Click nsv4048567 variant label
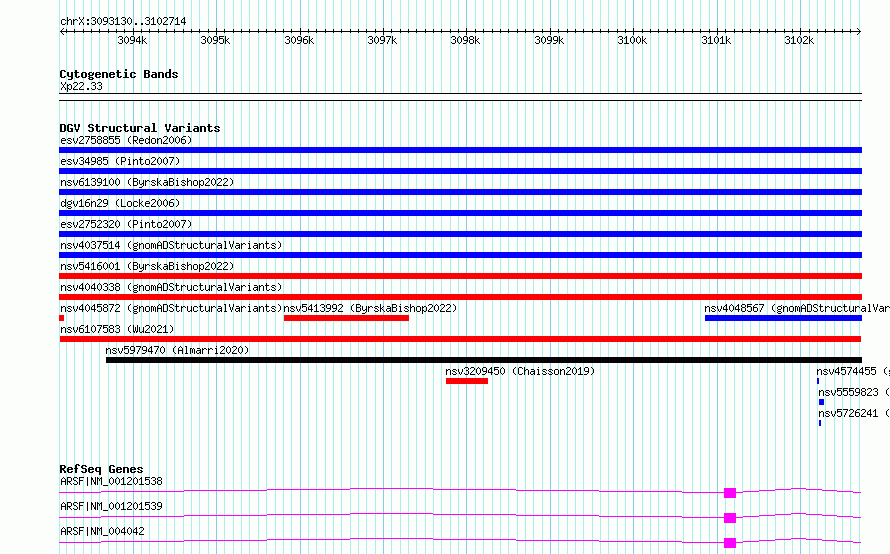This screenshot has width=890, height=554. pyautogui.click(x=797, y=308)
